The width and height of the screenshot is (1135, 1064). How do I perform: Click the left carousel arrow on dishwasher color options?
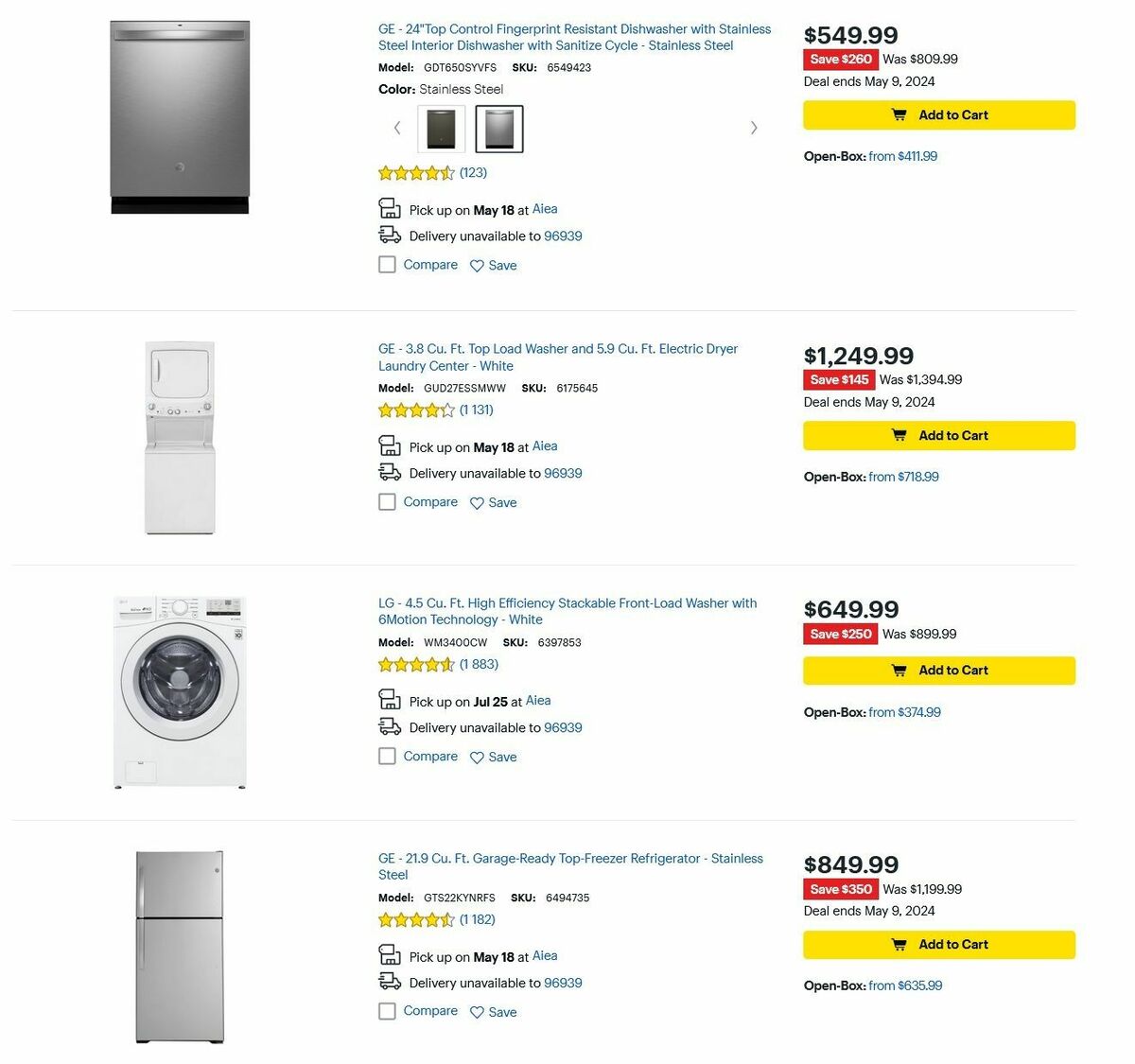coord(397,127)
